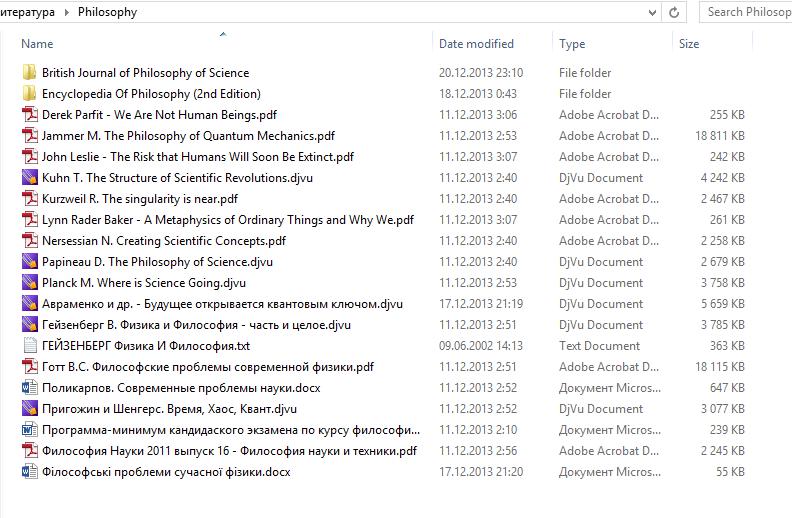792x518 pixels.
Task: Click the Search Philosophy input box
Action: pyautogui.click(x=746, y=12)
